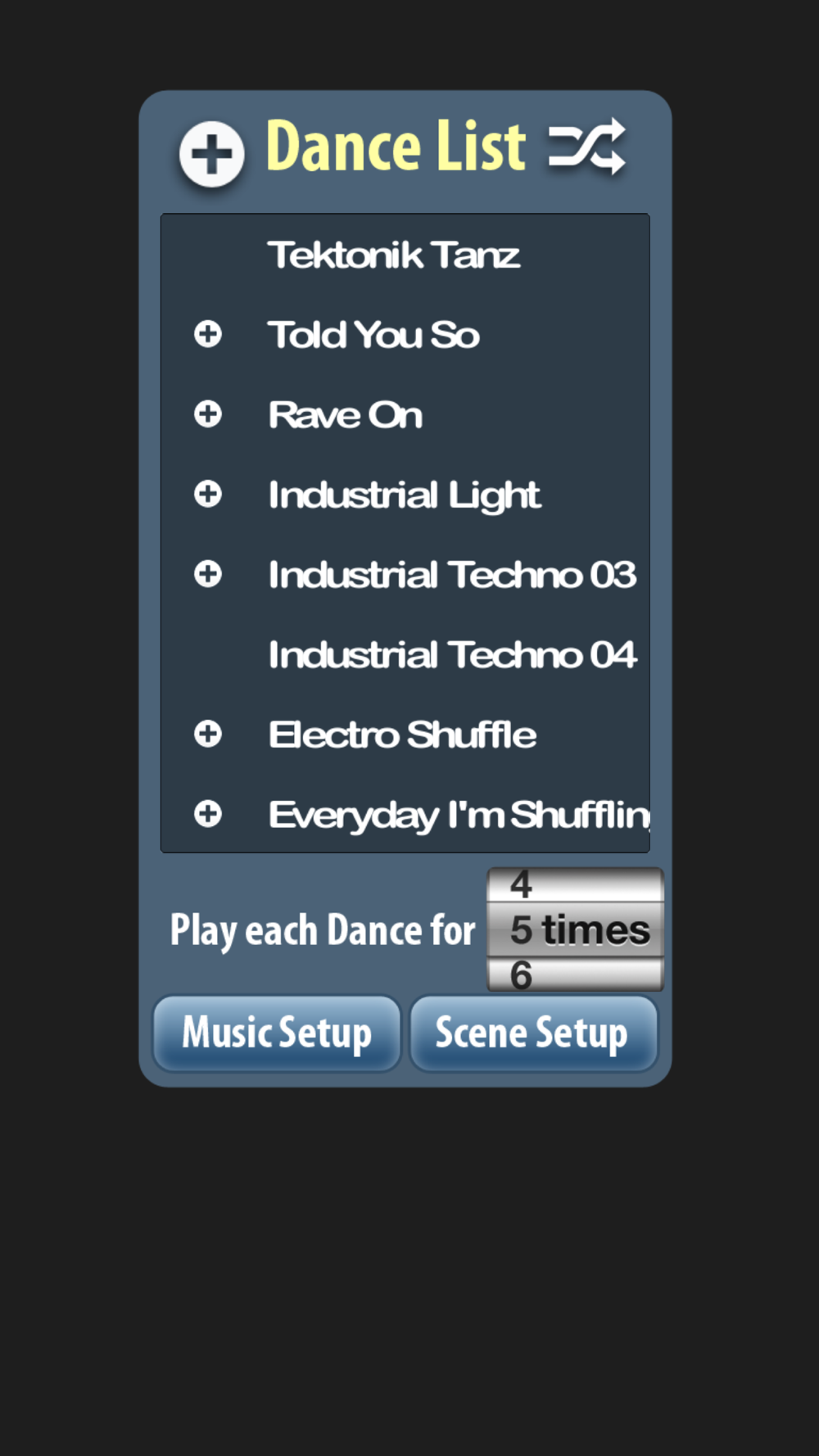Select Industrial Techno 04 list entry
Screen dimensions: 819x1456
[405, 654]
